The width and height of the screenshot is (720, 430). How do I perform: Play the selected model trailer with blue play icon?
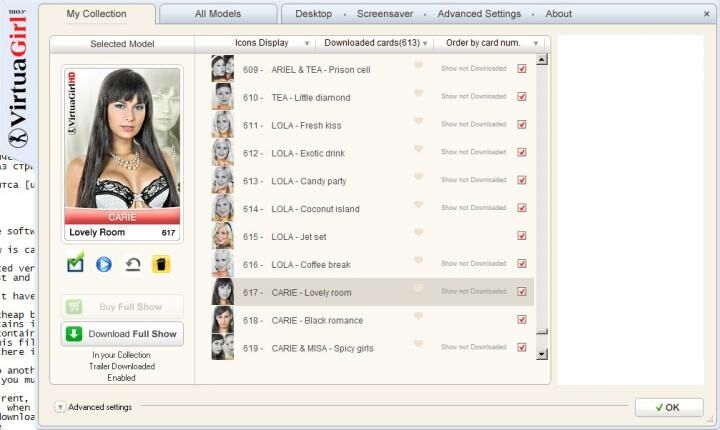[104, 264]
